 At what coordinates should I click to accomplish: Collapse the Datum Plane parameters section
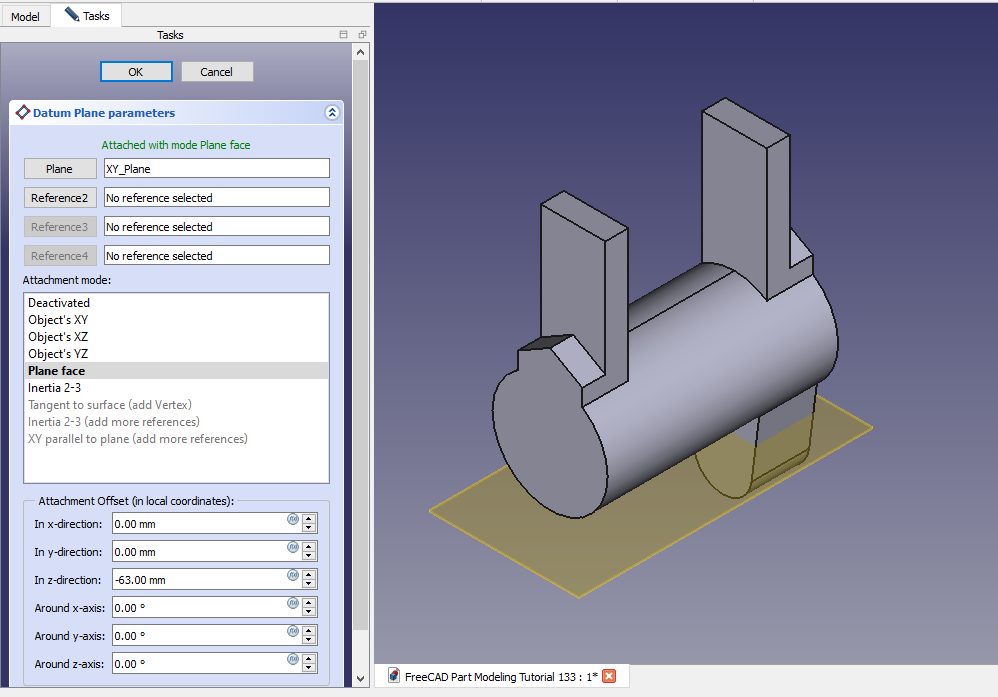point(332,113)
